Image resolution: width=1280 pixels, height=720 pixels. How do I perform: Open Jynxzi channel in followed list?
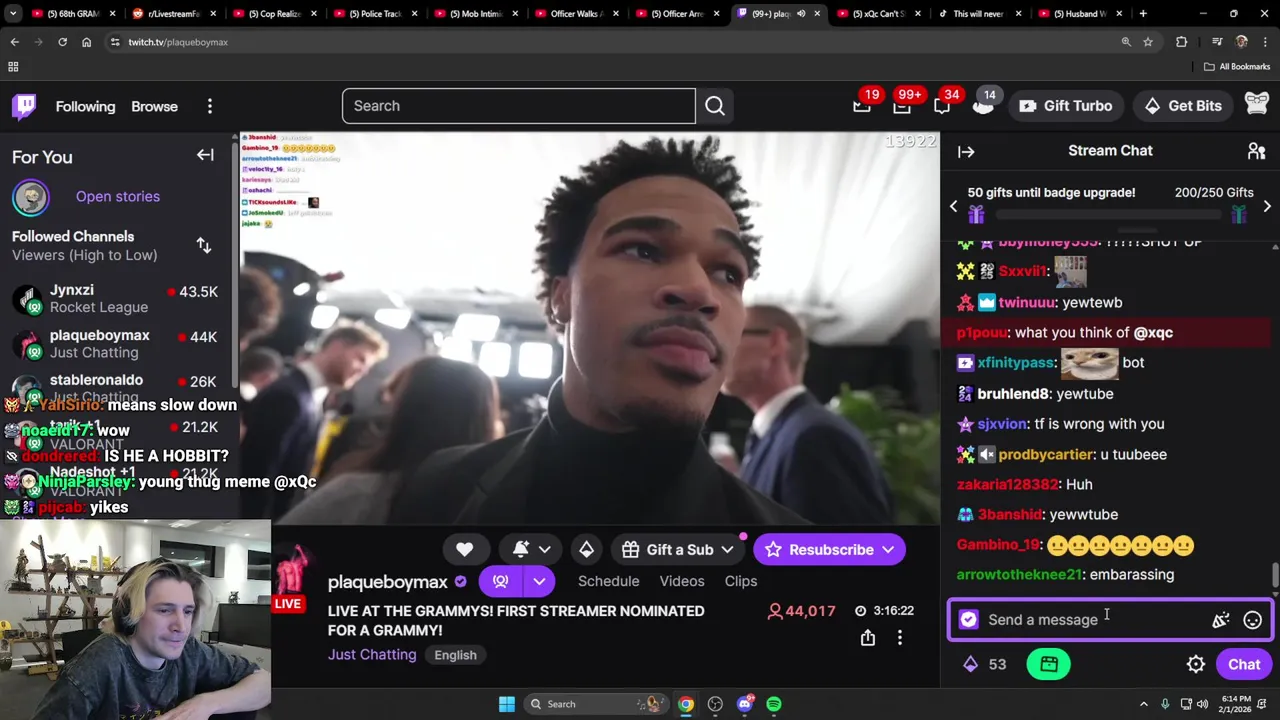tap(118, 298)
